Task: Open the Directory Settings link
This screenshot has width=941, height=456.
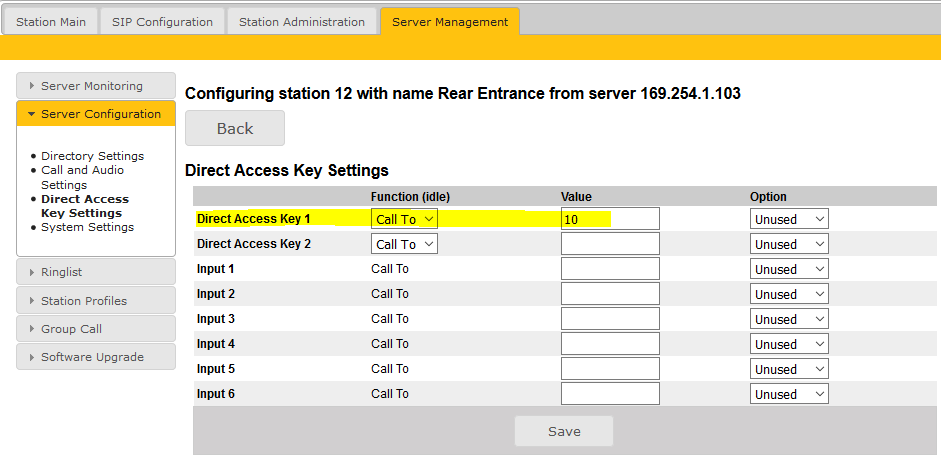Action: point(92,156)
